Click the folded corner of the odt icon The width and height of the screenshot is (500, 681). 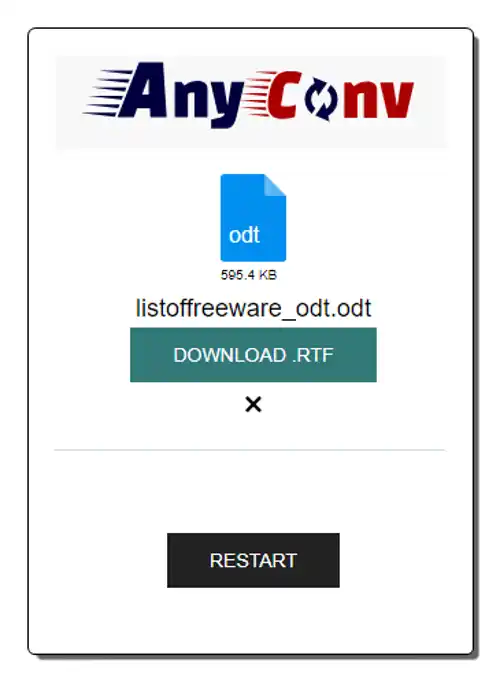click(x=275, y=185)
